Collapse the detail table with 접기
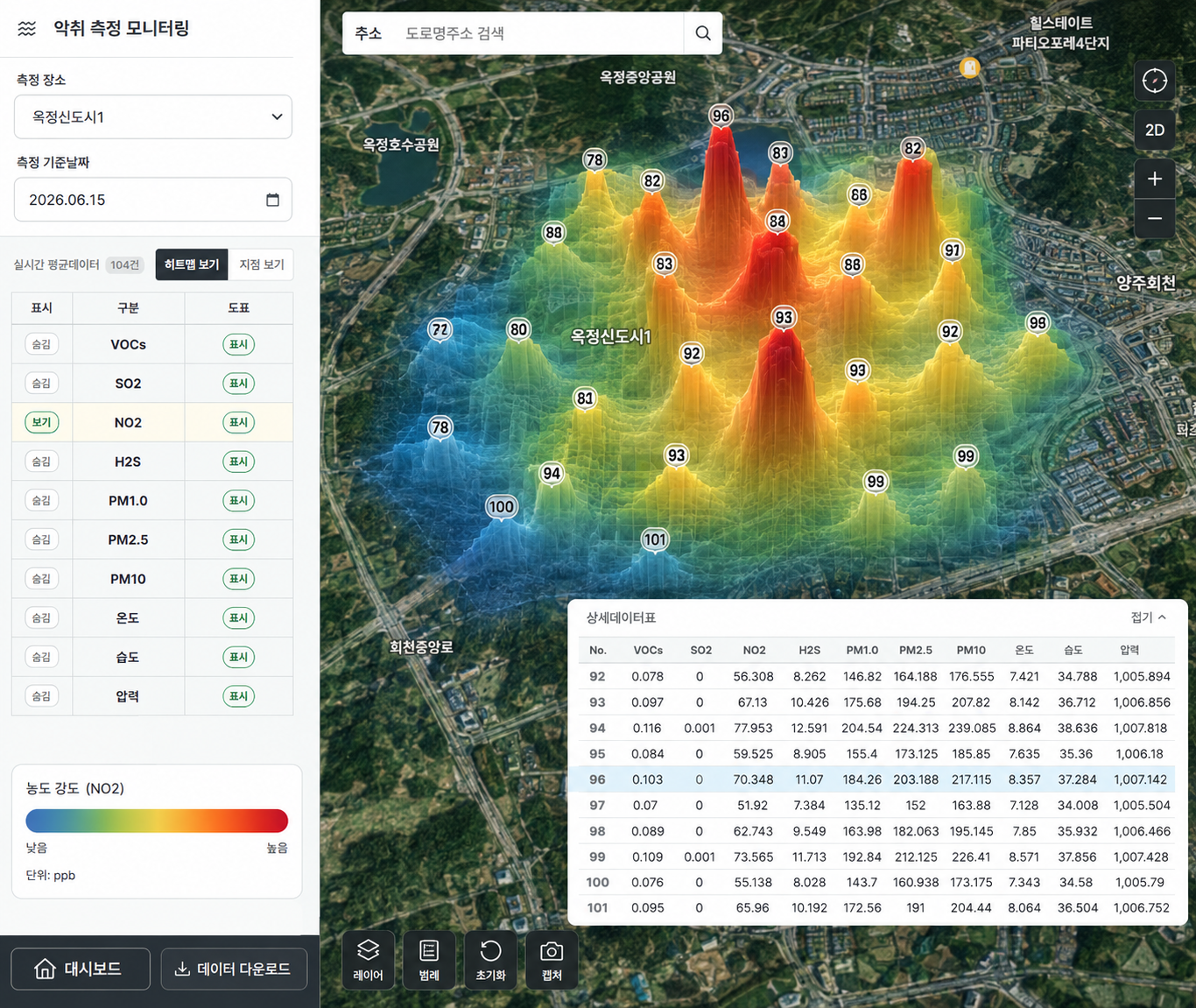 tap(1148, 617)
